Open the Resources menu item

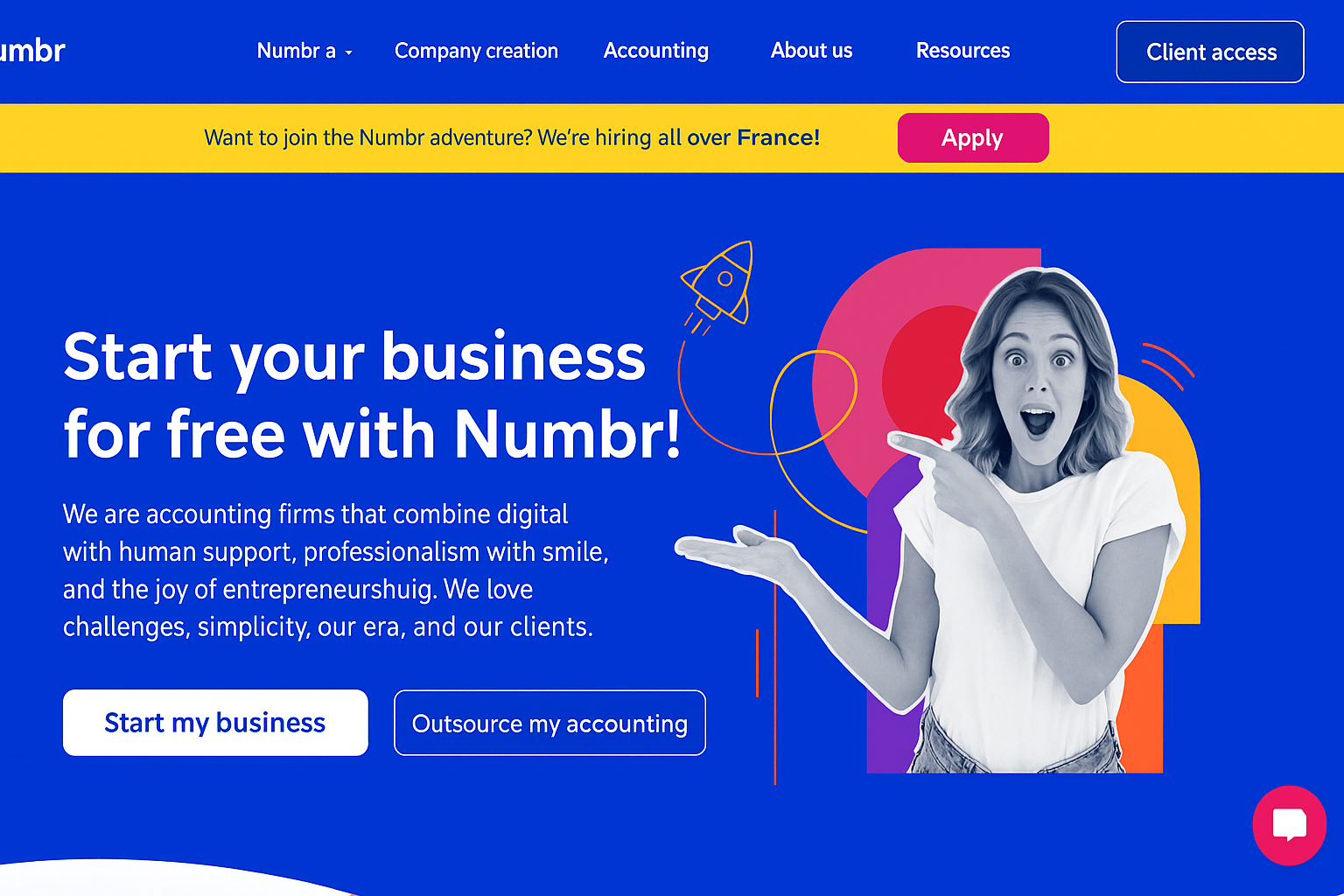coord(962,51)
